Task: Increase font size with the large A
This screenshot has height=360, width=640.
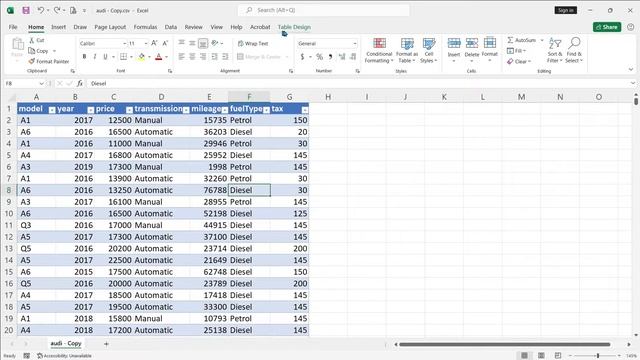Action: [x=154, y=43]
